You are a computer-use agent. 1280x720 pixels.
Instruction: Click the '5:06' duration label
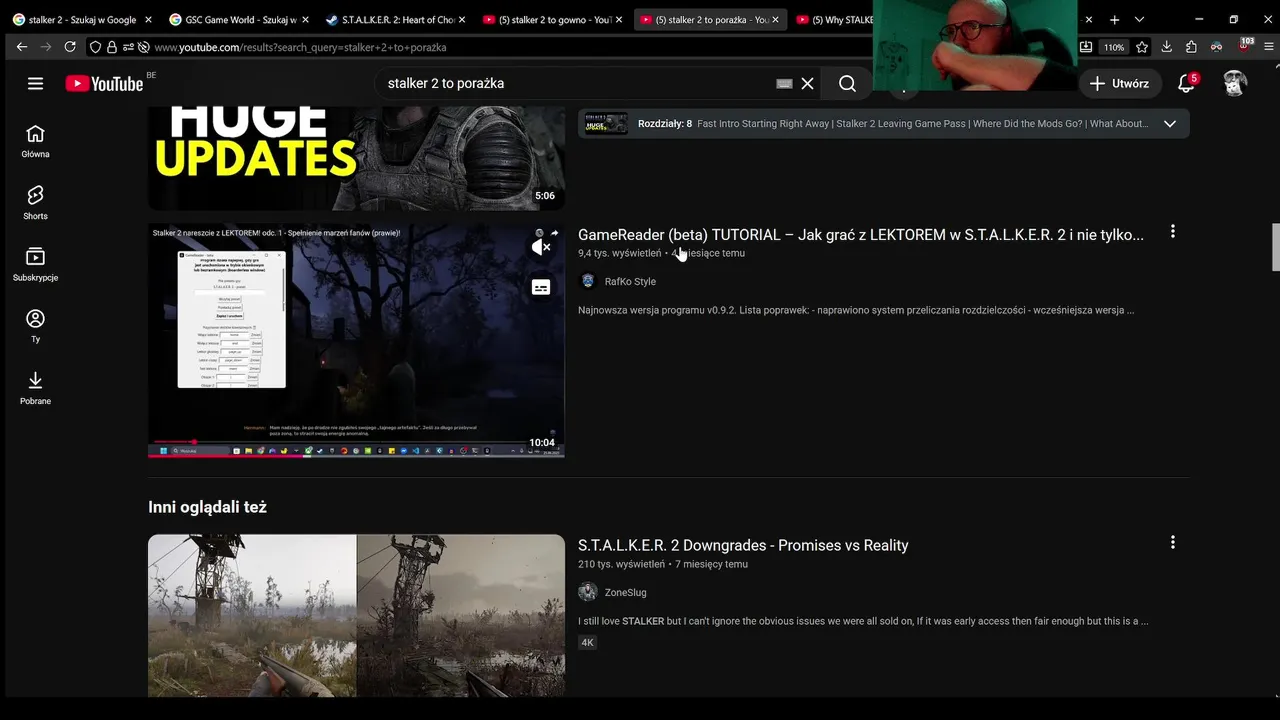(x=544, y=196)
